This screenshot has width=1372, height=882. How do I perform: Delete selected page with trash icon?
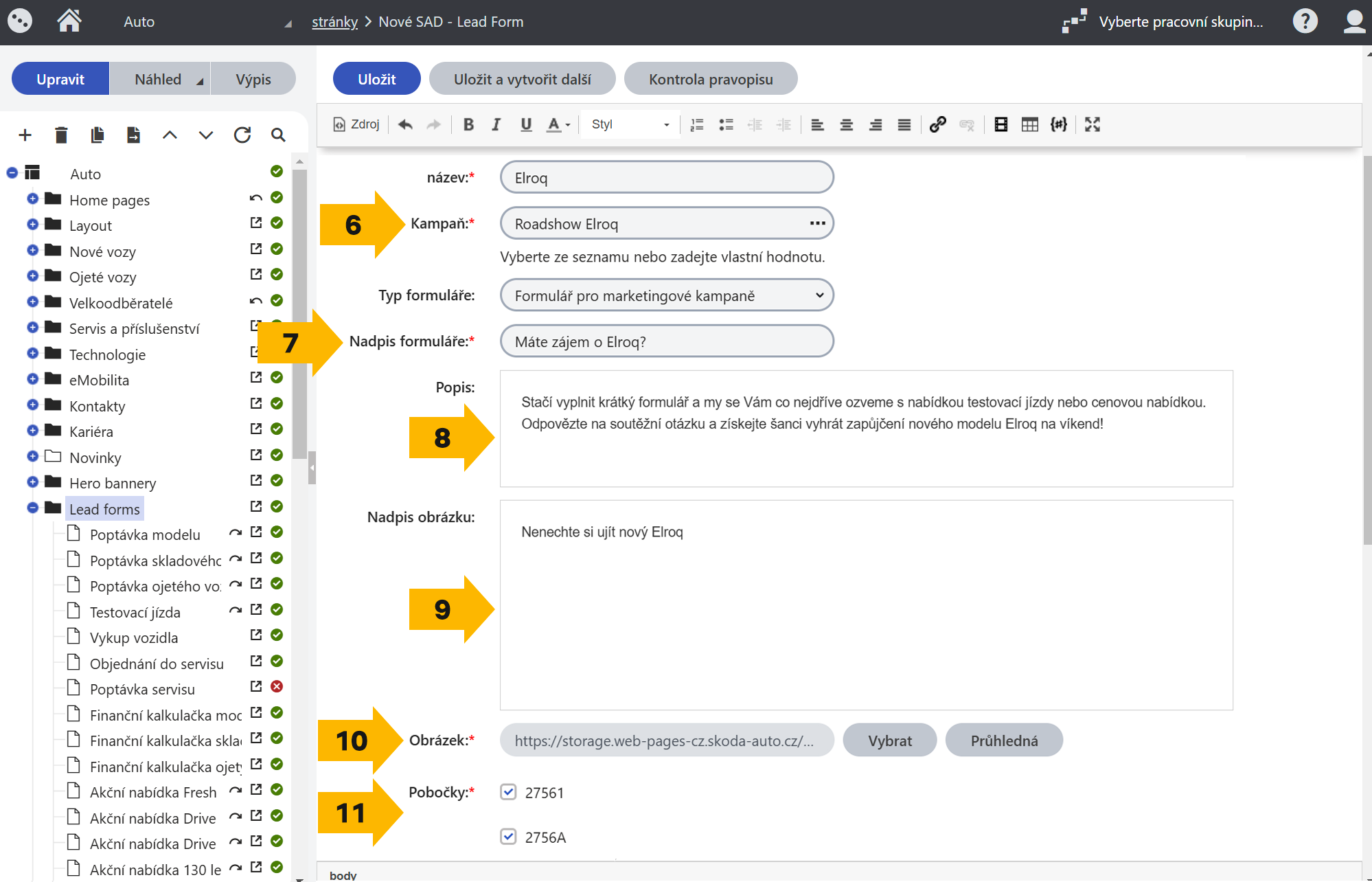pos(61,135)
